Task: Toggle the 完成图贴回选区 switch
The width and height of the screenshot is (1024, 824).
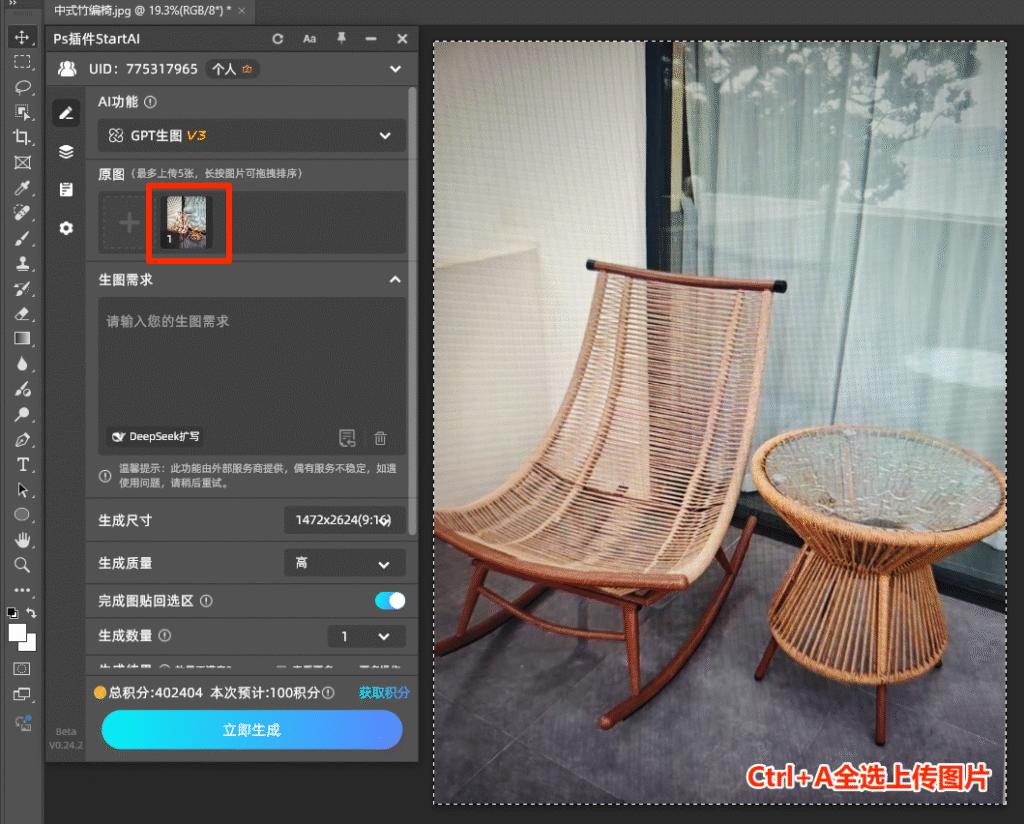Action: click(390, 601)
